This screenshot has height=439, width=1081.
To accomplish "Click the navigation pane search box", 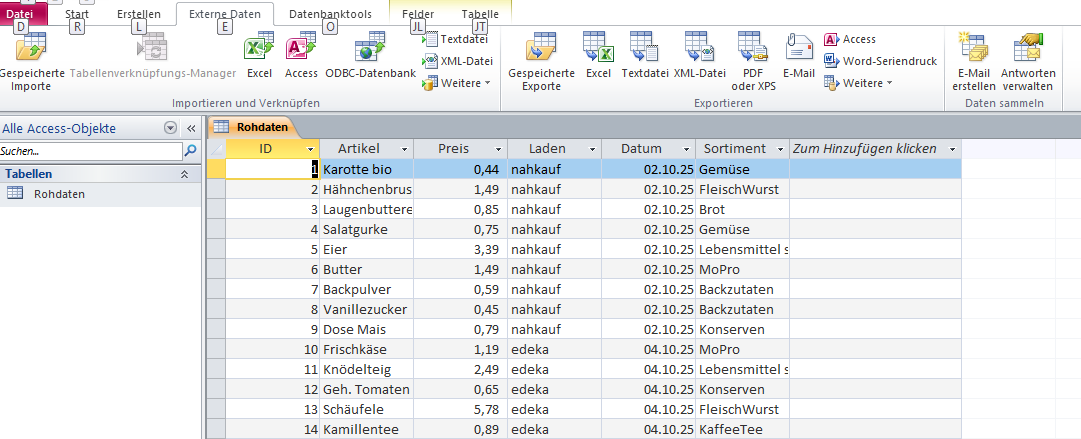I will pyautogui.click(x=90, y=151).
